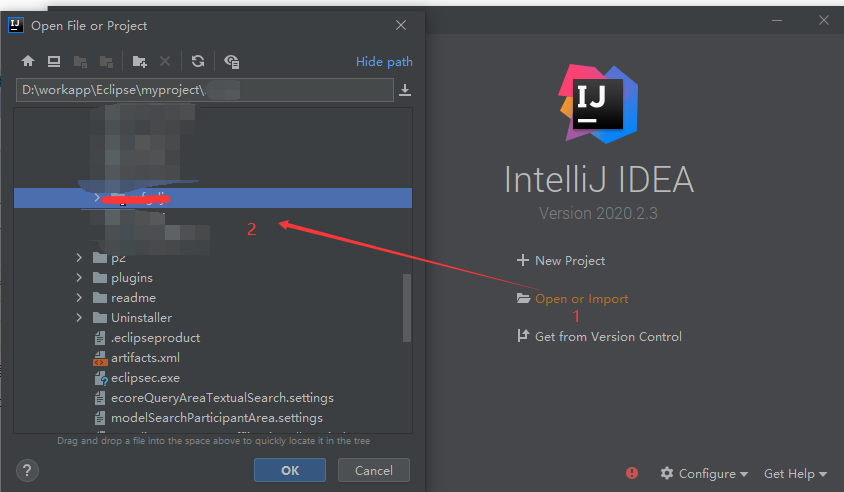Expand the Uninstaller folder
844x492 pixels.
(79, 318)
